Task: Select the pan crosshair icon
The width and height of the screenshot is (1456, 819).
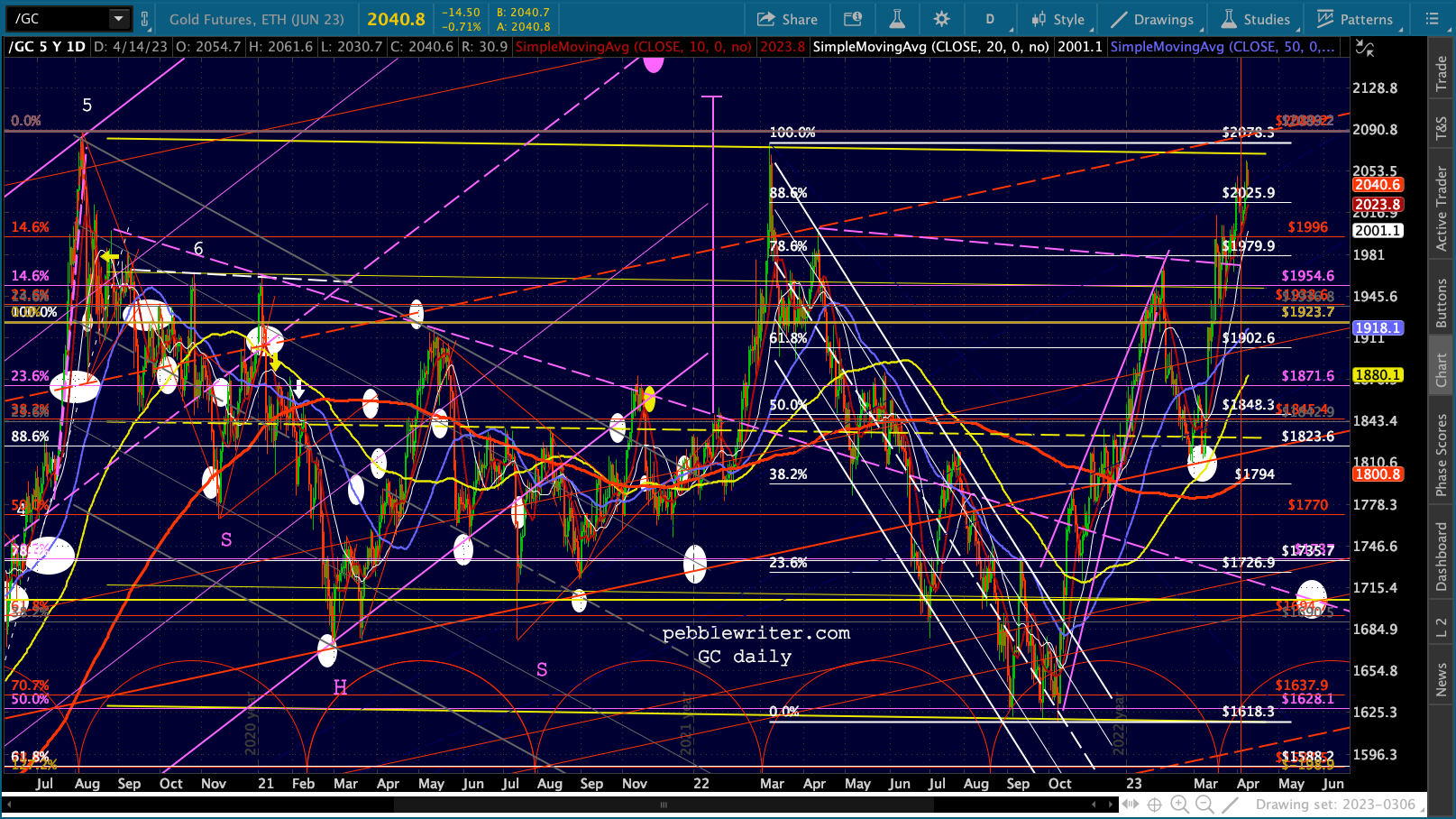Action: (1154, 805)
